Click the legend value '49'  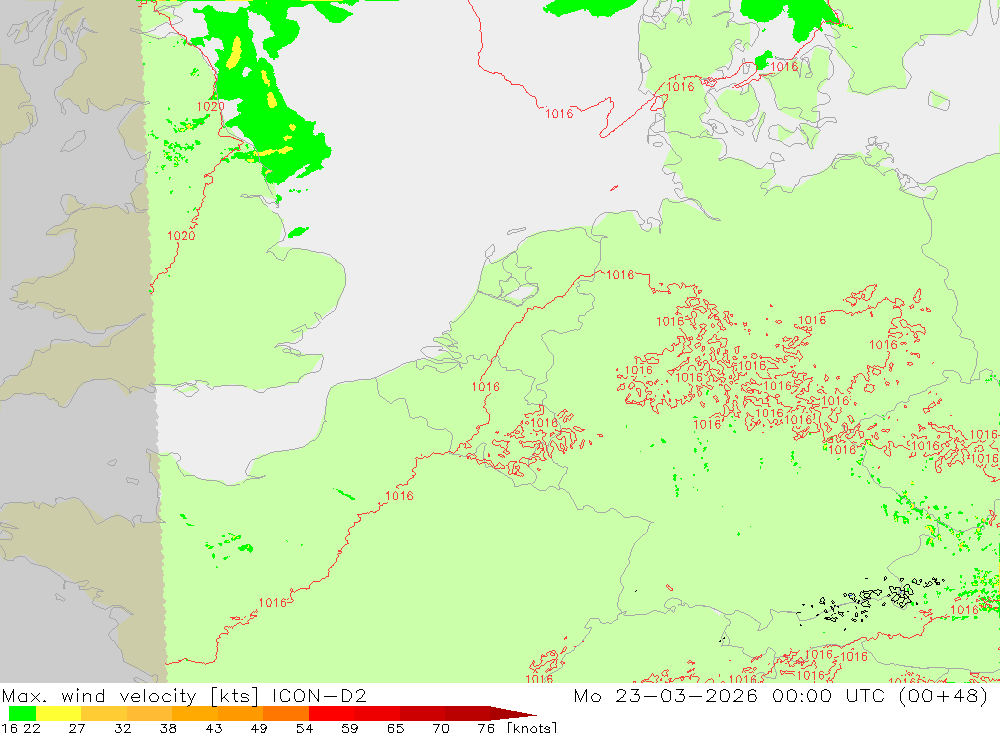coord(259,728)
